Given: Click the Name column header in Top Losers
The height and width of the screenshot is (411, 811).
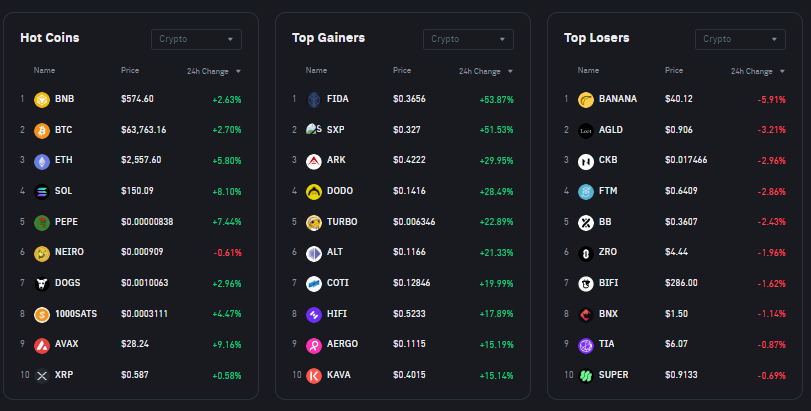Looking at the screenshot, I should pyautogui.click(x=589, y=70).
